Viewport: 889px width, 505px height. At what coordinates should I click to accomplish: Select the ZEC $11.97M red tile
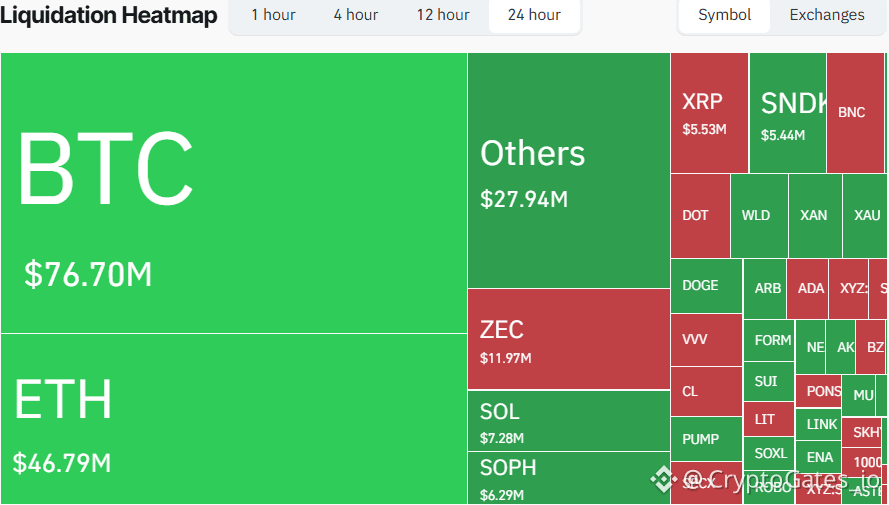click(x=569, y=339)
